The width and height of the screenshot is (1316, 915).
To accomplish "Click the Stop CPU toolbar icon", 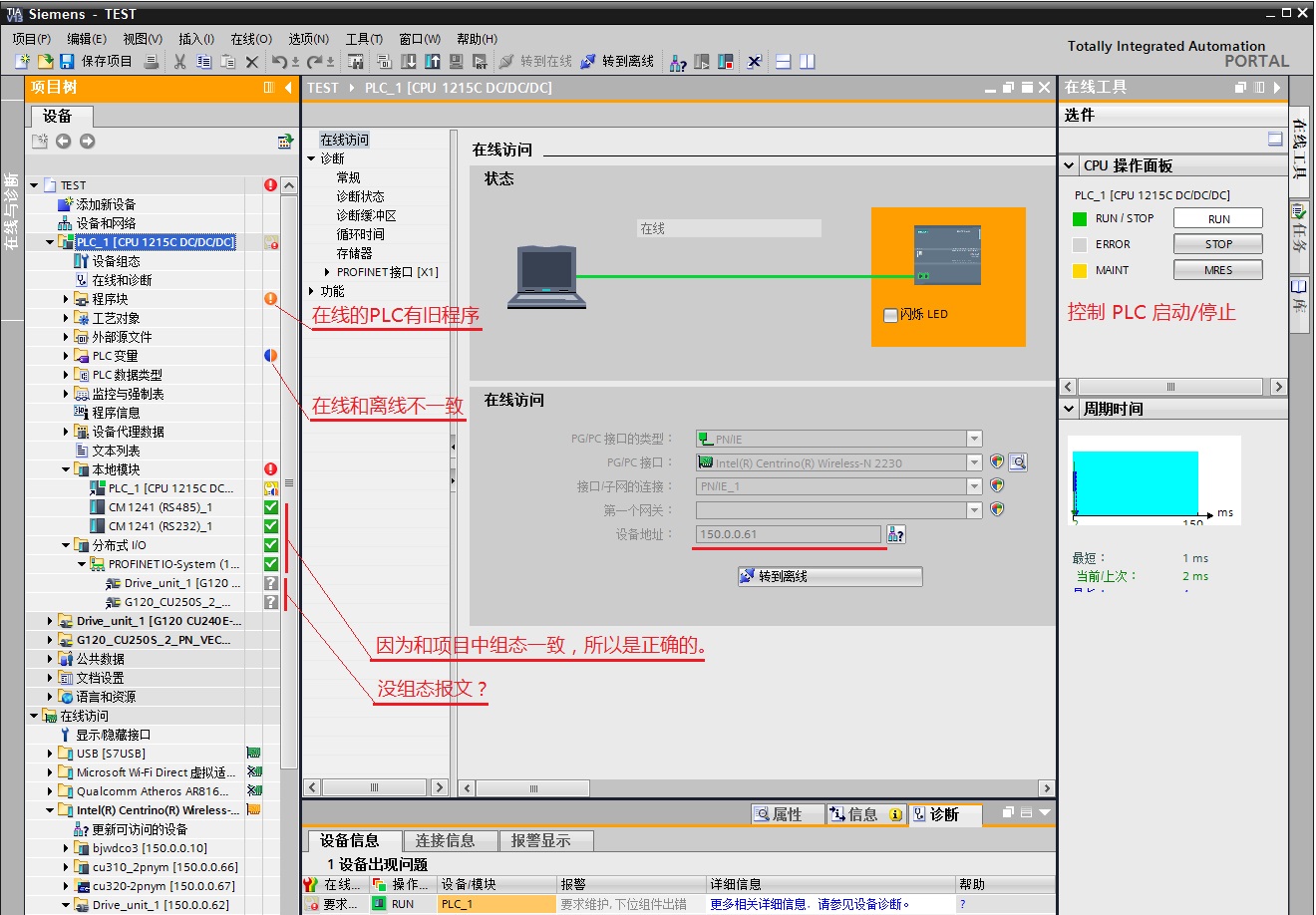I will click(726, 62).
